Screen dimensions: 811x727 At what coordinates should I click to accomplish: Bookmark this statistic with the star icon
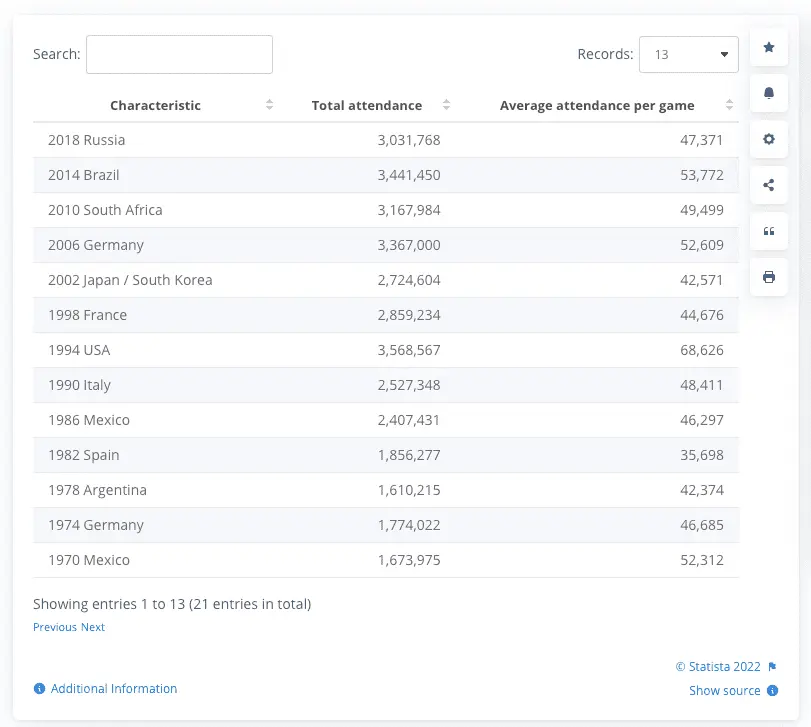pos(768,47)
